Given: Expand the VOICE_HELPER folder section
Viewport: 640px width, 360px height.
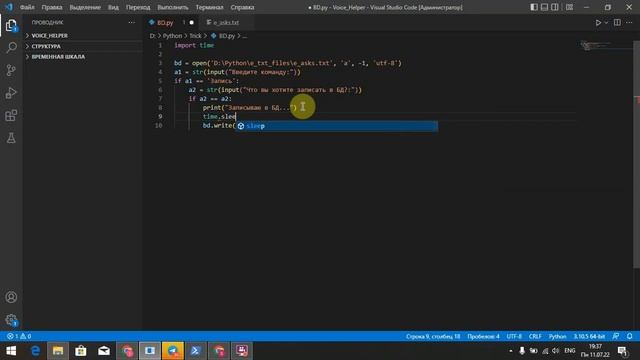Looking at the screenshot, I should point(83,36).
